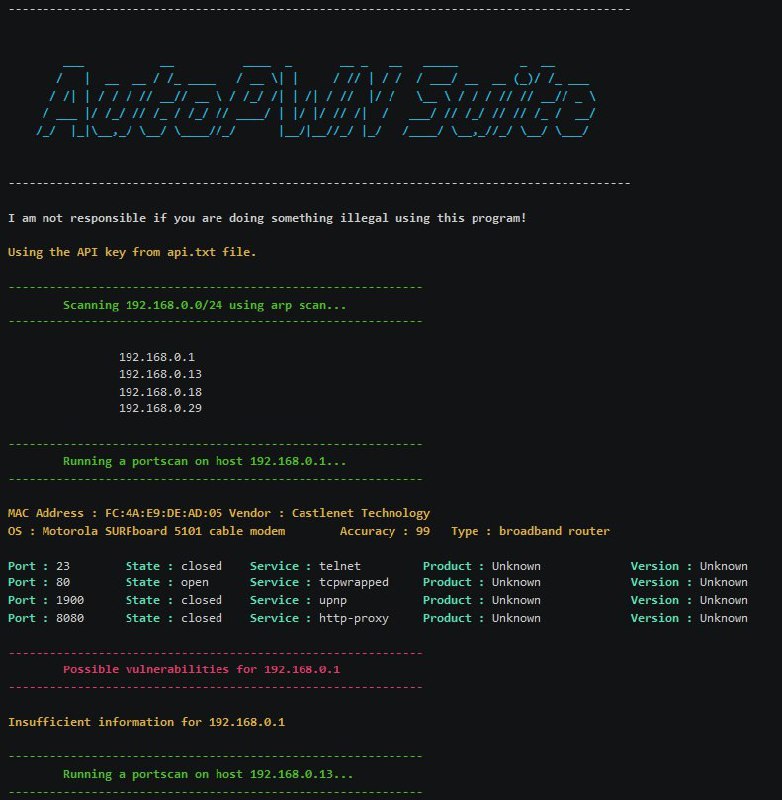Click 'Product : Unknown' on http-proxy row

pyautogui.click(x=482, y=618)
